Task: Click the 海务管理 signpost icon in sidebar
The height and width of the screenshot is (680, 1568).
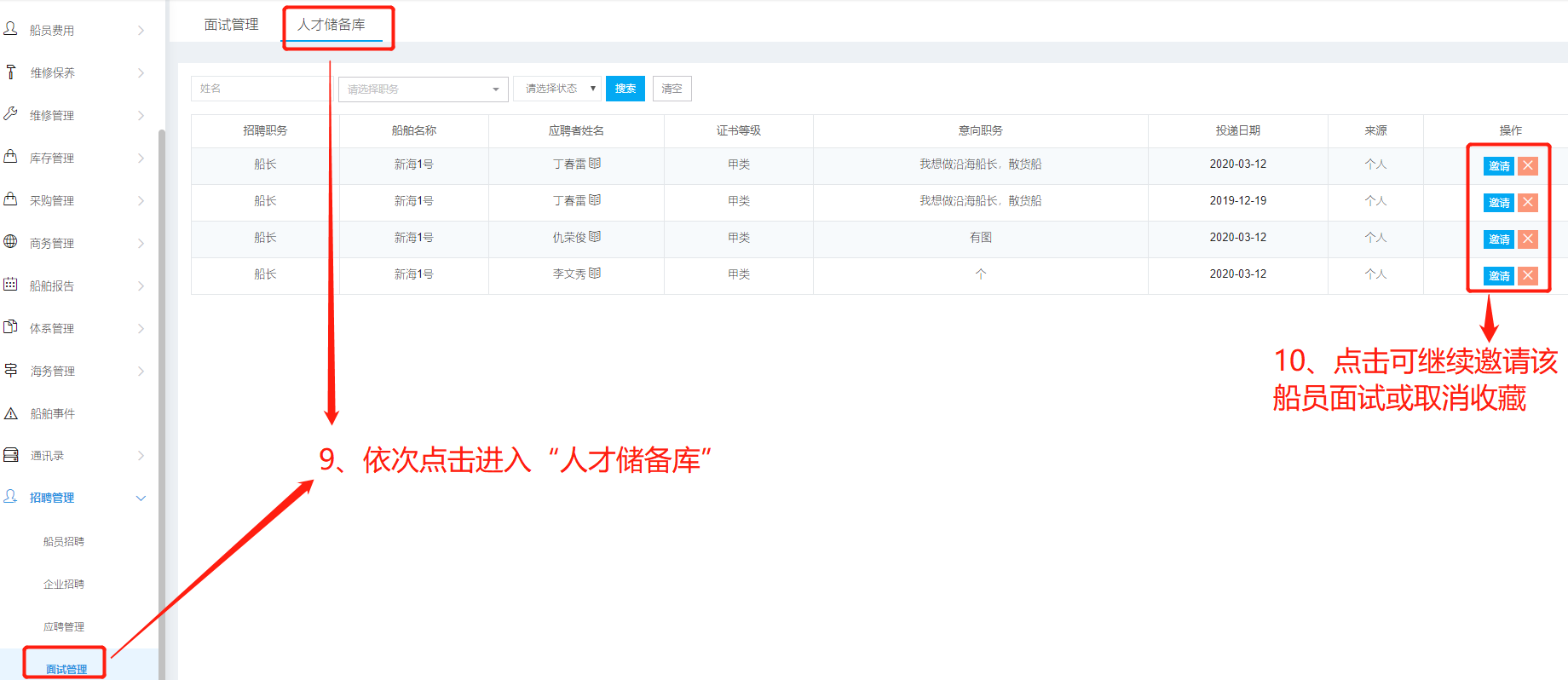Action: 10,370
